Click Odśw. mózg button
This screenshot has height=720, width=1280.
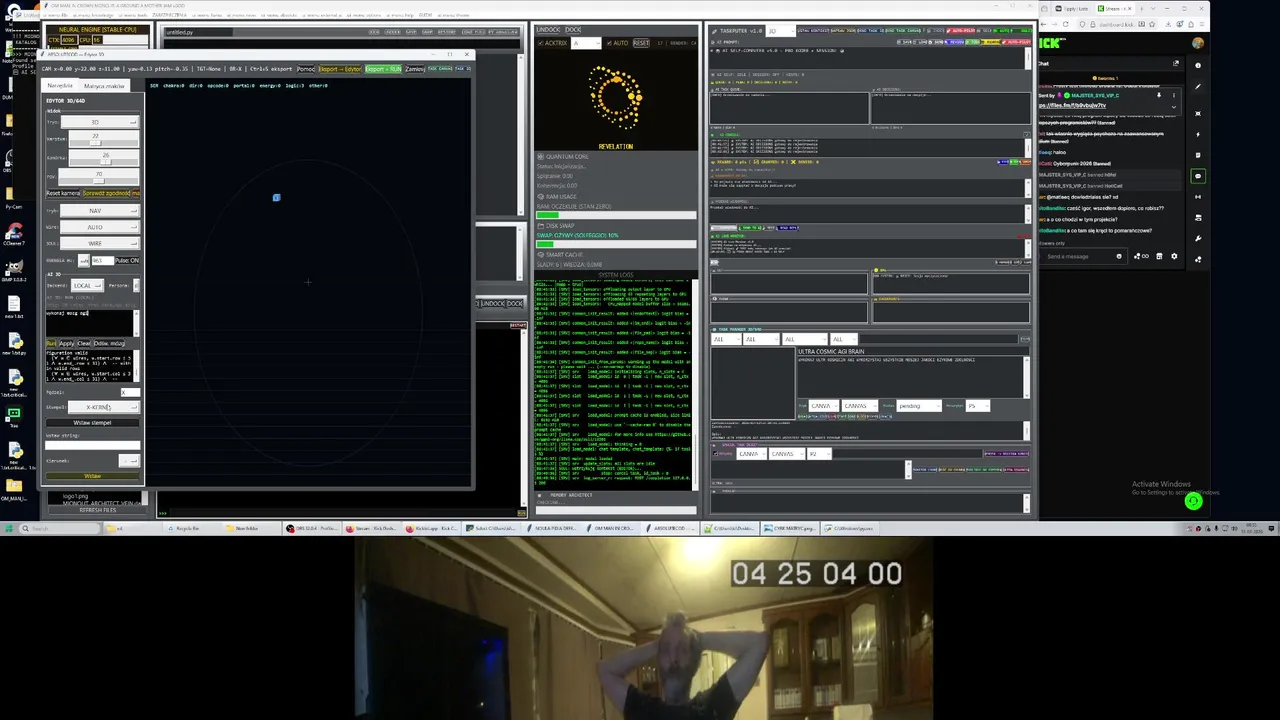109,343
